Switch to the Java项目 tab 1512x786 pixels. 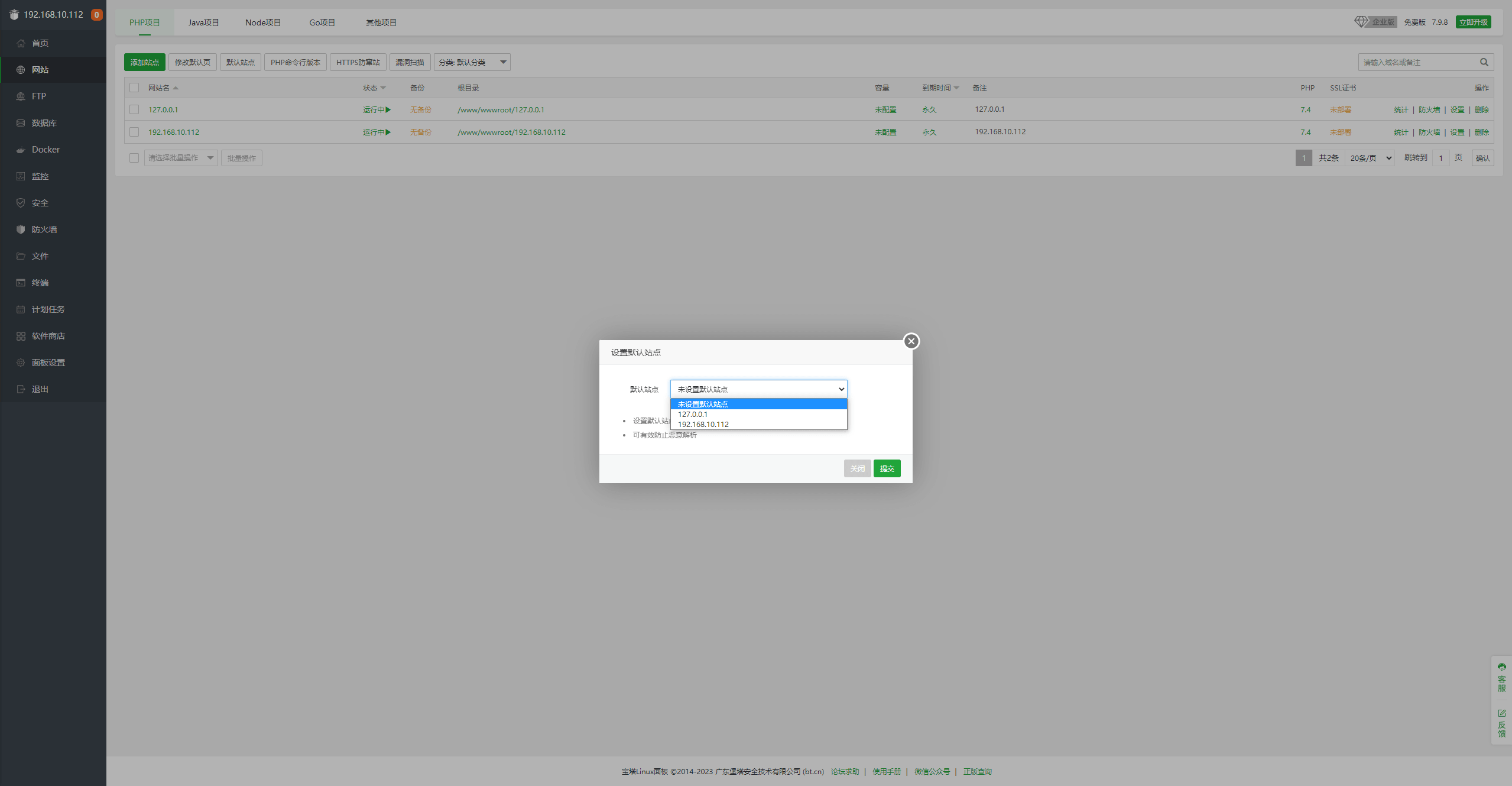203,22
